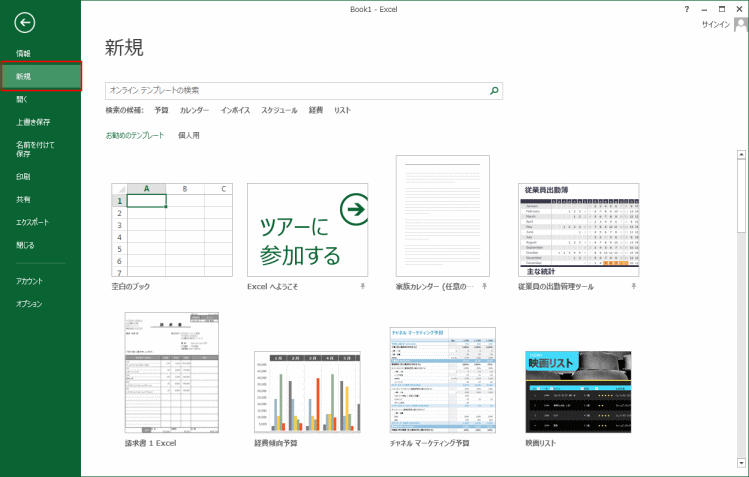Click the back arrow circle icon

(x=24, y=22)
